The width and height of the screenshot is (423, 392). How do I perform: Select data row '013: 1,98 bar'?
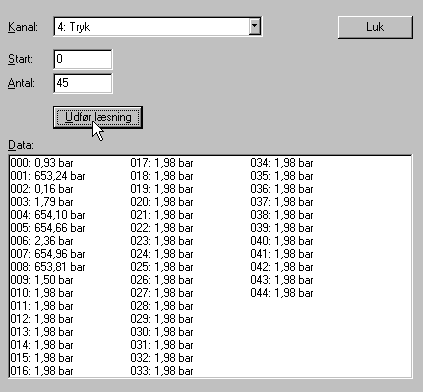[x=42, y=332]
